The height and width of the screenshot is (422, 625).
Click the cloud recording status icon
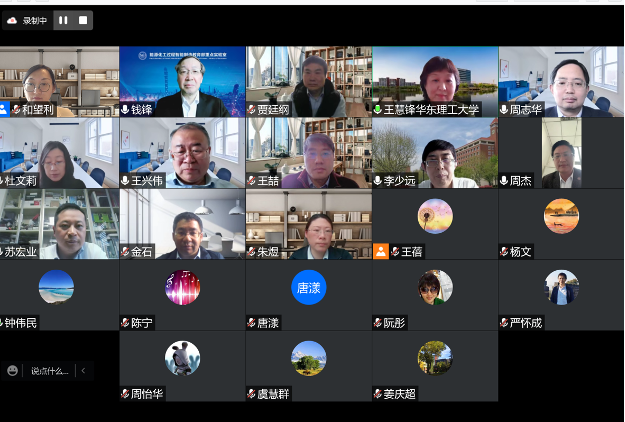[12, 20]
